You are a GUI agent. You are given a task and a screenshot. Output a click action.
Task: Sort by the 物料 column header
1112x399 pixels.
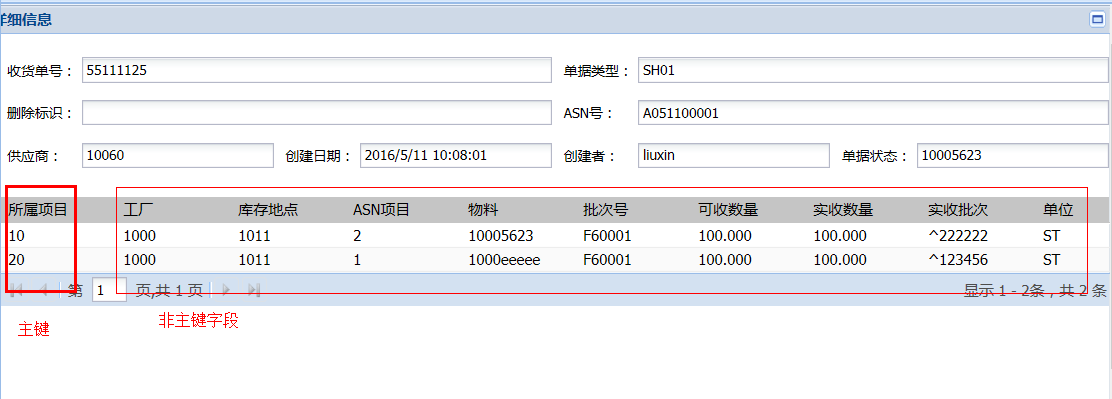(483, 210)
